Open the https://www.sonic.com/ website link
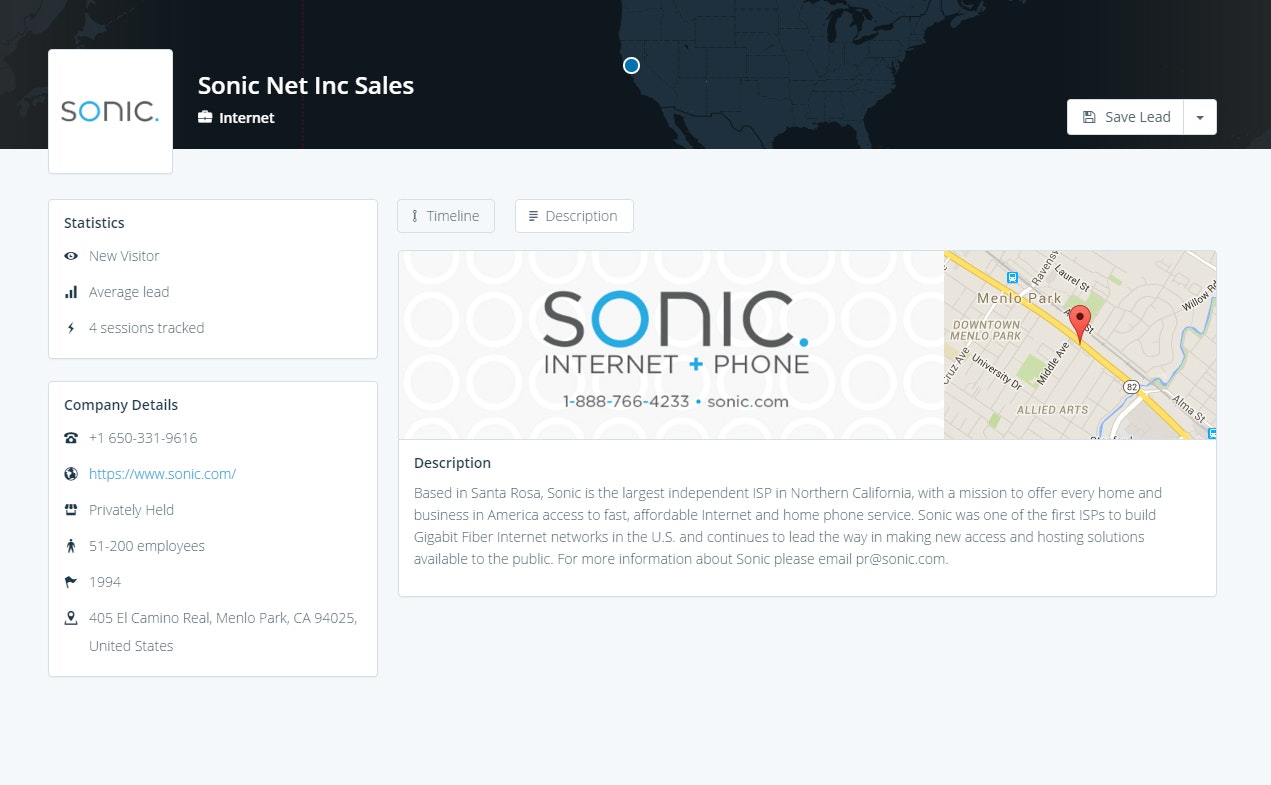The width and height of the screenshot is (1271, 785). pyautogui.click(x=162, y=473)
